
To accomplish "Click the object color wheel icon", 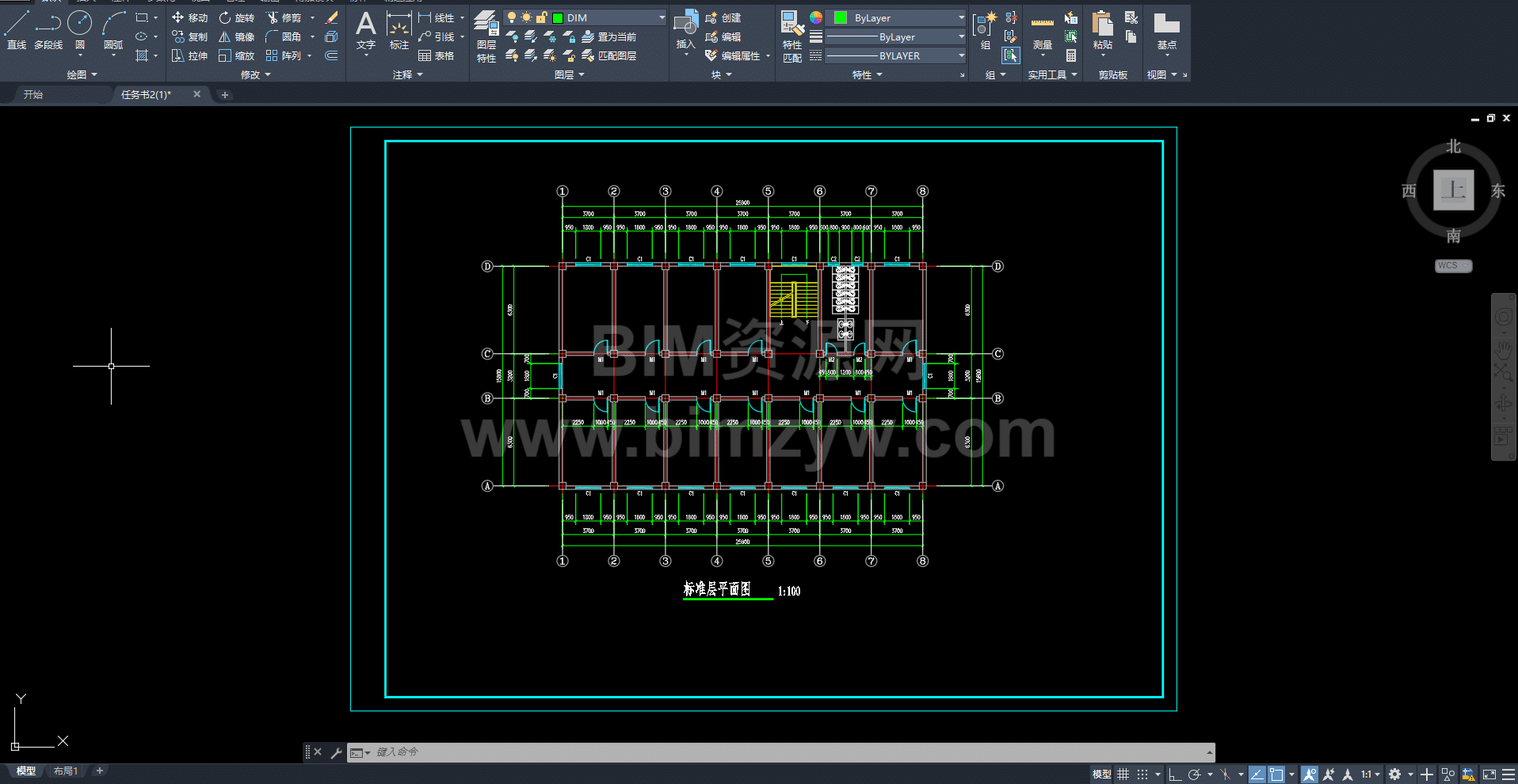I will [816, 17].
